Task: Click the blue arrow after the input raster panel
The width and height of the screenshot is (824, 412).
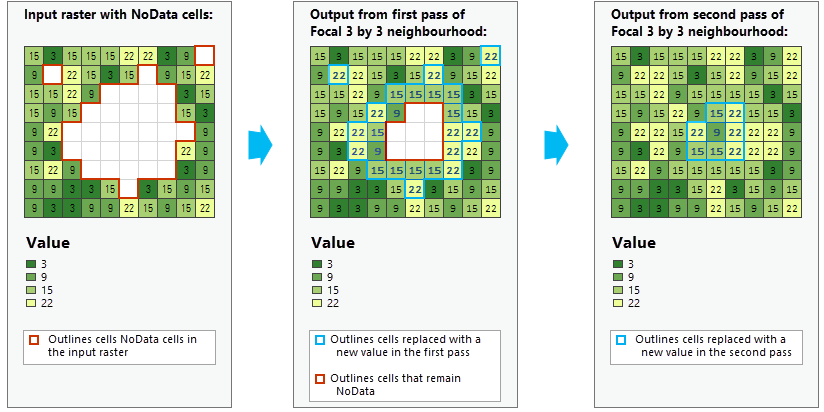Action: coord(260,146)
